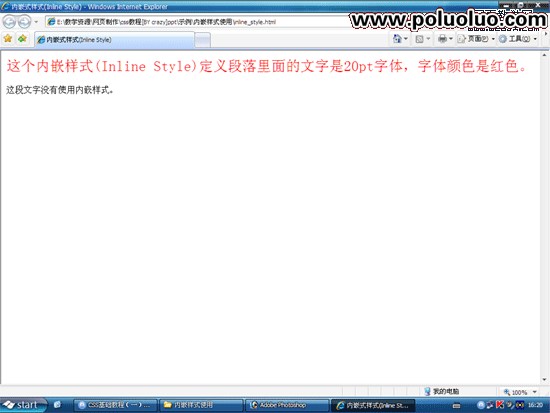Open a new blank tab

(202, 40)
